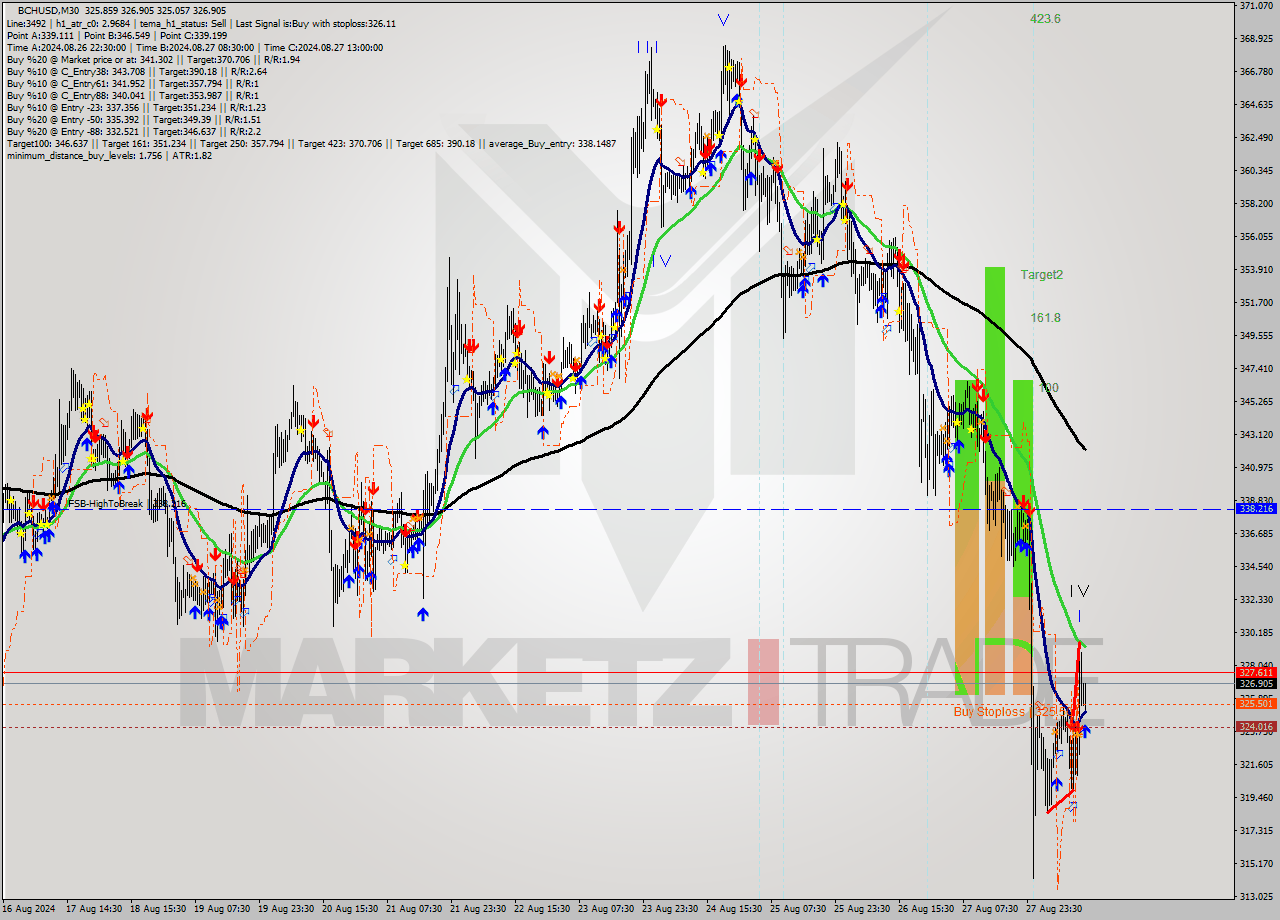The height and width of the screenshot is (920, 1280).
Task: Click the 371.070 price axis label
Action: coord(1256,6)
